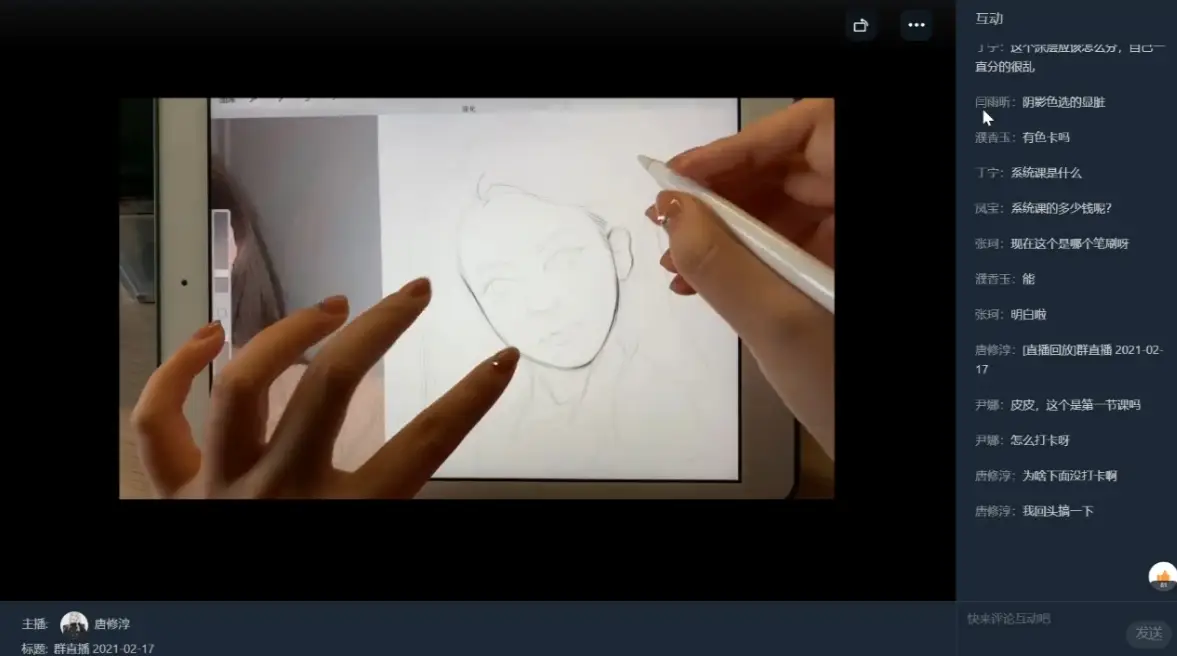Image resolution: width=1177 pixels, height=656 pixels.
Task: Click the 发送 send button
Action: (1148, 633)
